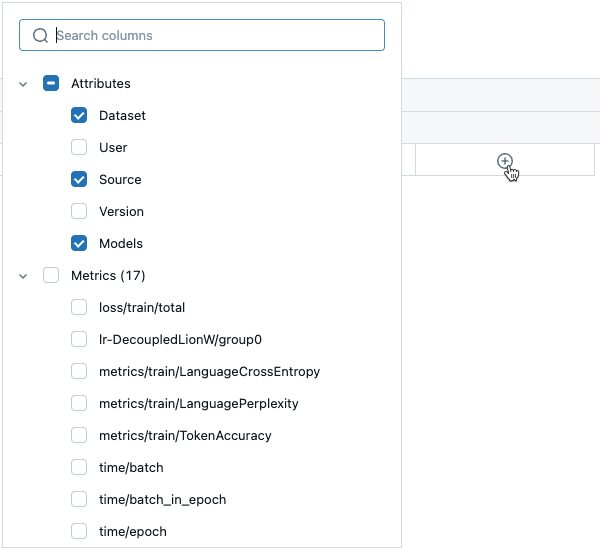Check metrics/train/TokenAccuracy checkbox
The width and height of the screenshot is (600, 548).
tap(79, 436)
